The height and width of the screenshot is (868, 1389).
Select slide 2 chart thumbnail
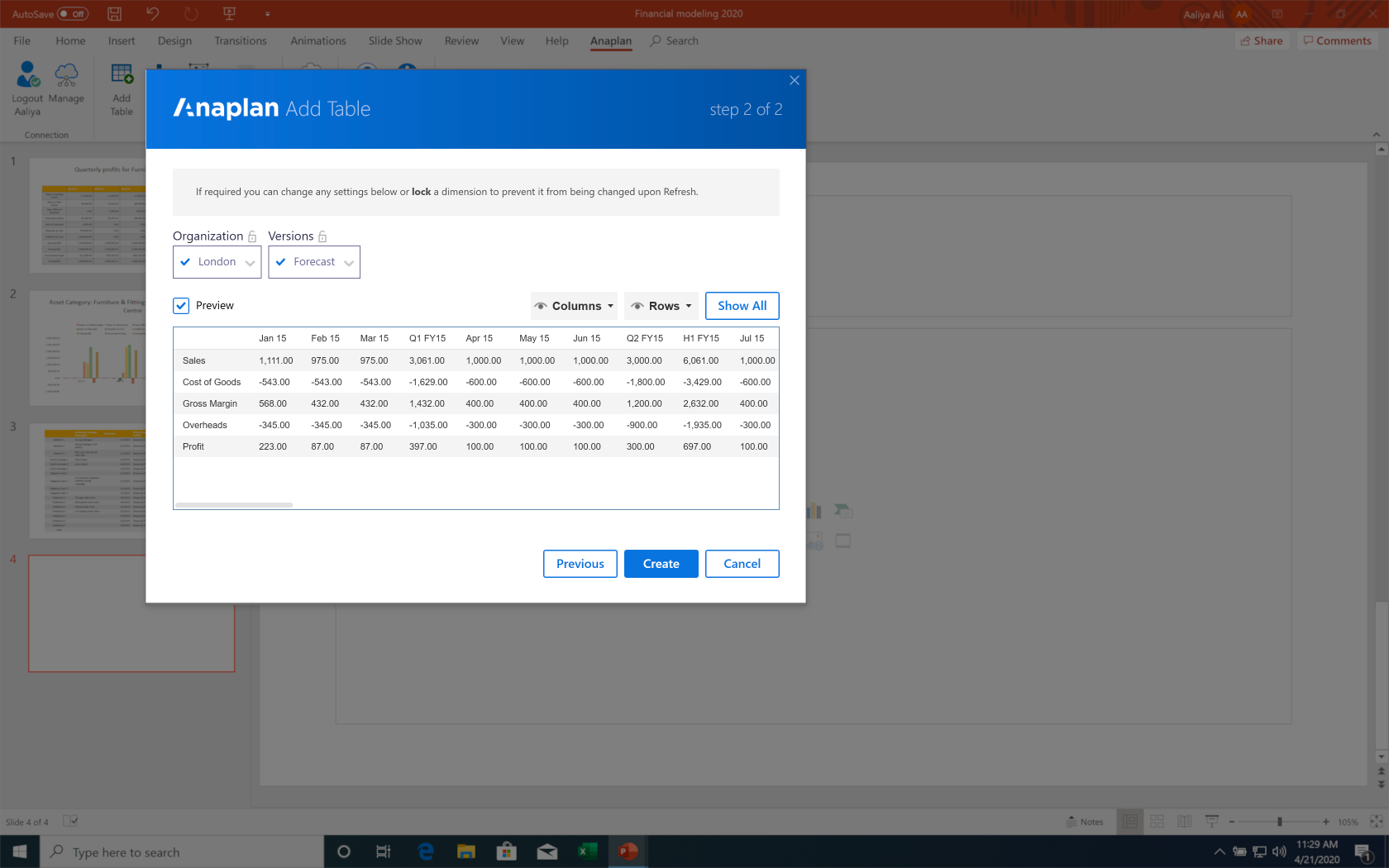pos(88,347)
